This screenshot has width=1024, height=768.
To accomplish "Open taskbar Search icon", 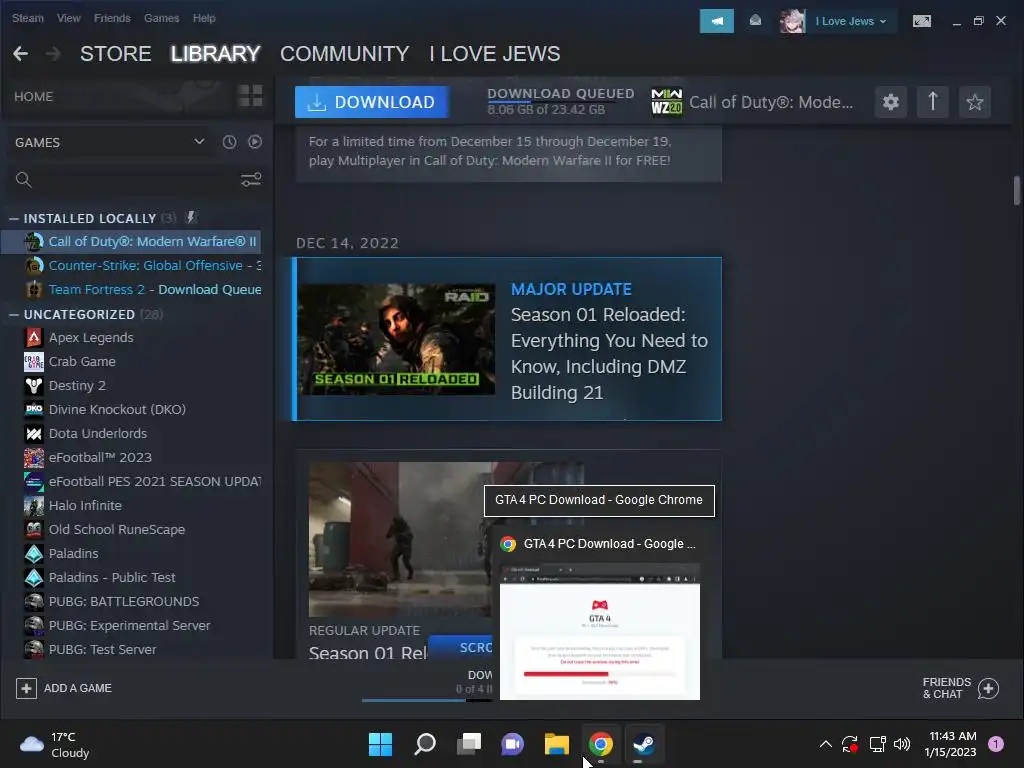I will click(x=424, y=744).
